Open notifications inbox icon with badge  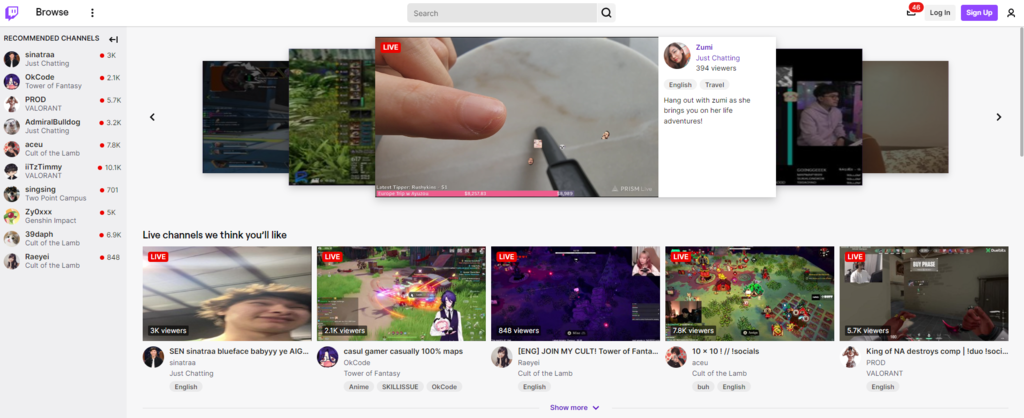(911, 12)
